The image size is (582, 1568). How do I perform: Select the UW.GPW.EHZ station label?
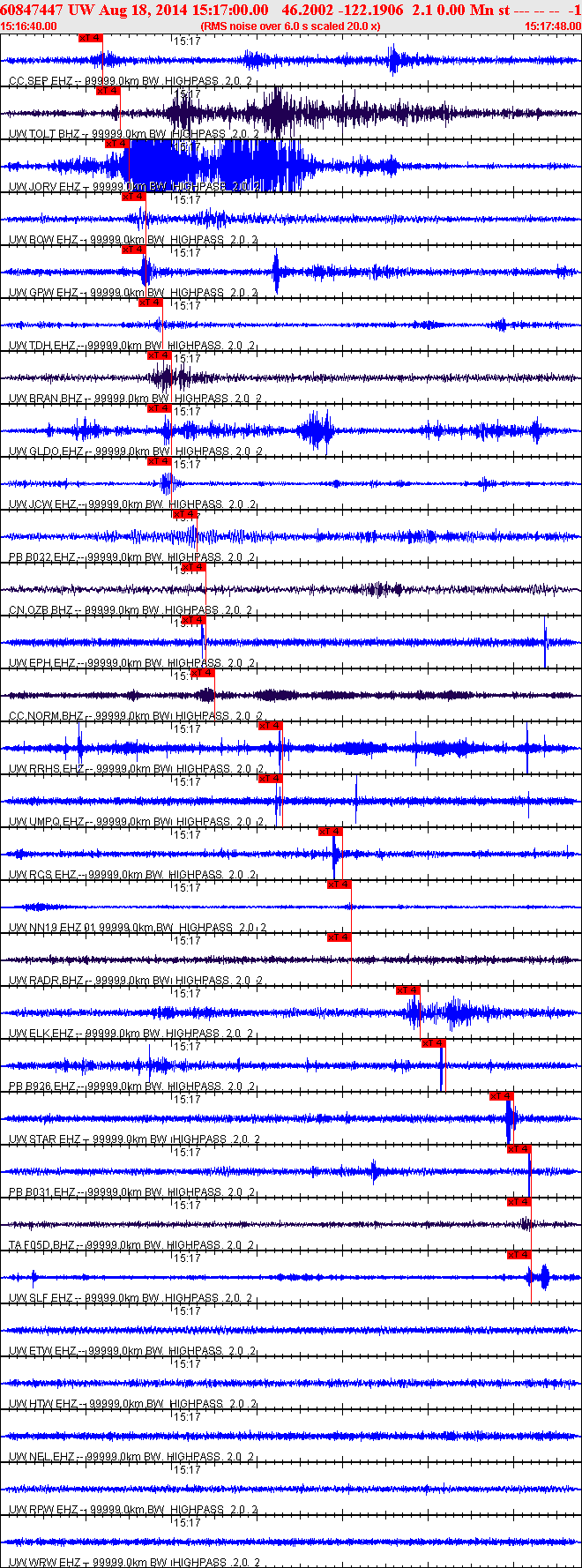tap(44, 293)
